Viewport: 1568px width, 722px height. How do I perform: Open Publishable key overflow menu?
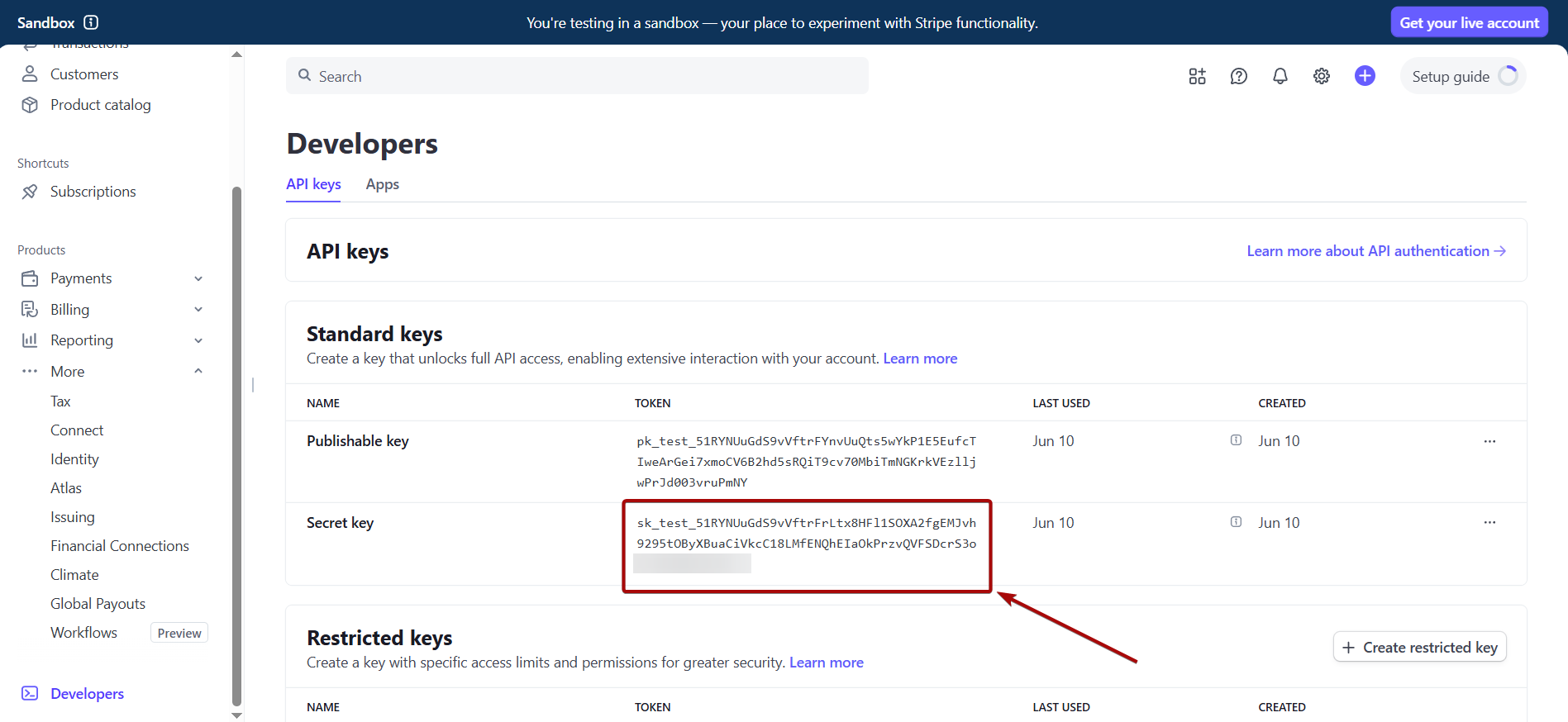click(1489, 441)
